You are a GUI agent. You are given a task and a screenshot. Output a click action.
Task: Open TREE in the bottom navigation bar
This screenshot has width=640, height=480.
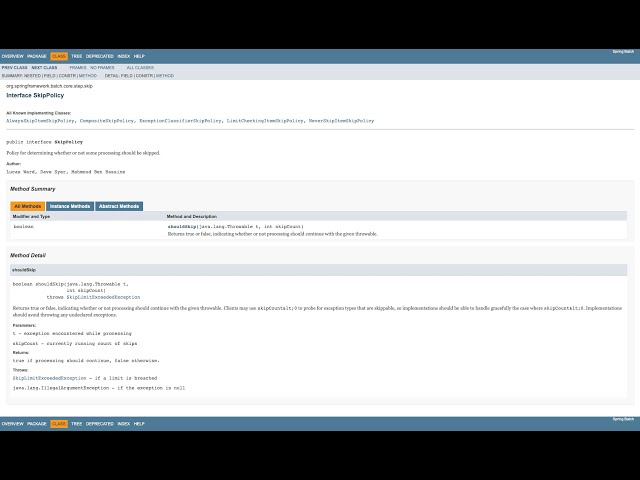tap(76, 424)
